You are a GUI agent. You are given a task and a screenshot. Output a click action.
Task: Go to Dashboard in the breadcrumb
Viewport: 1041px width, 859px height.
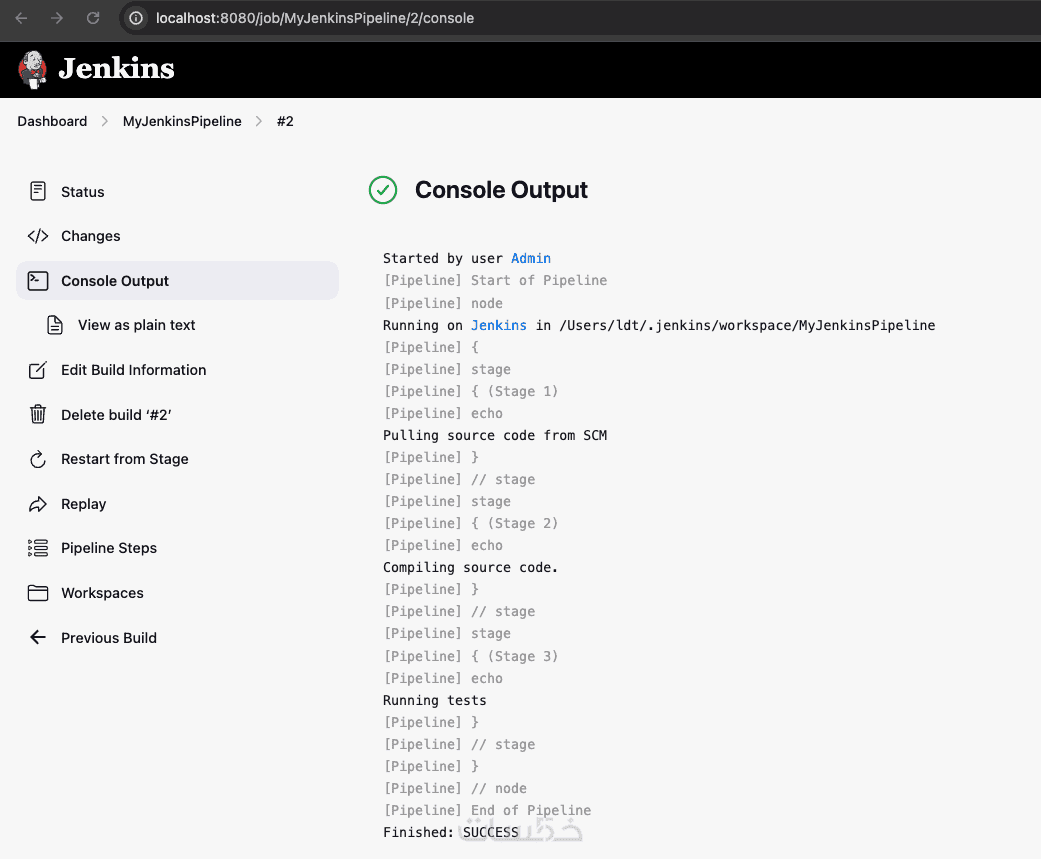52,121
